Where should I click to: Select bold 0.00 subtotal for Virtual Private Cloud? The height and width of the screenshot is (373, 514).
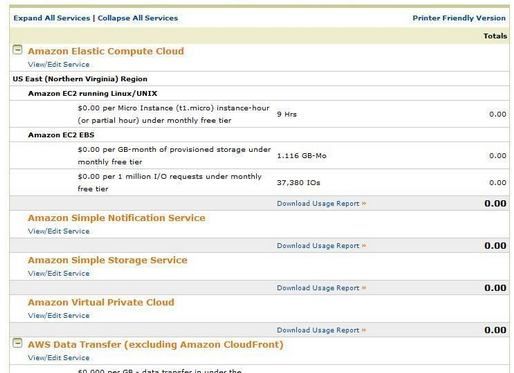coord(495,330)
